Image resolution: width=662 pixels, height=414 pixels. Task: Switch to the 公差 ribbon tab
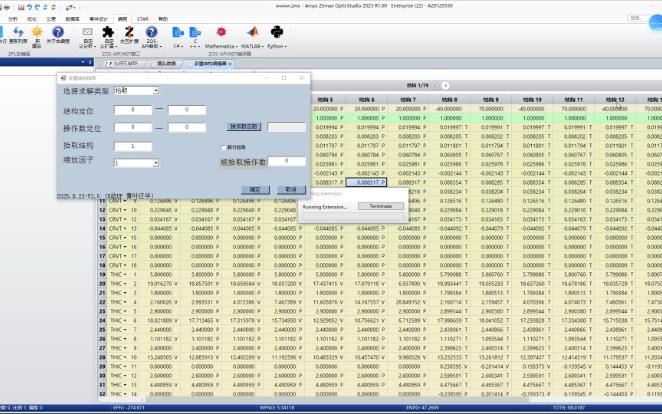pyautogui.click(x=51, y=19)
